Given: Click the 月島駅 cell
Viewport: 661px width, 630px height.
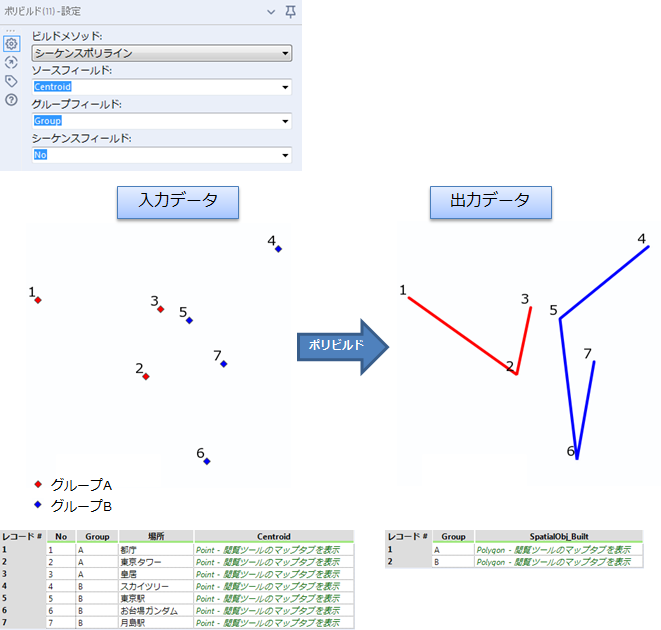Looking at the screenshot, I should tap(156, 623).
